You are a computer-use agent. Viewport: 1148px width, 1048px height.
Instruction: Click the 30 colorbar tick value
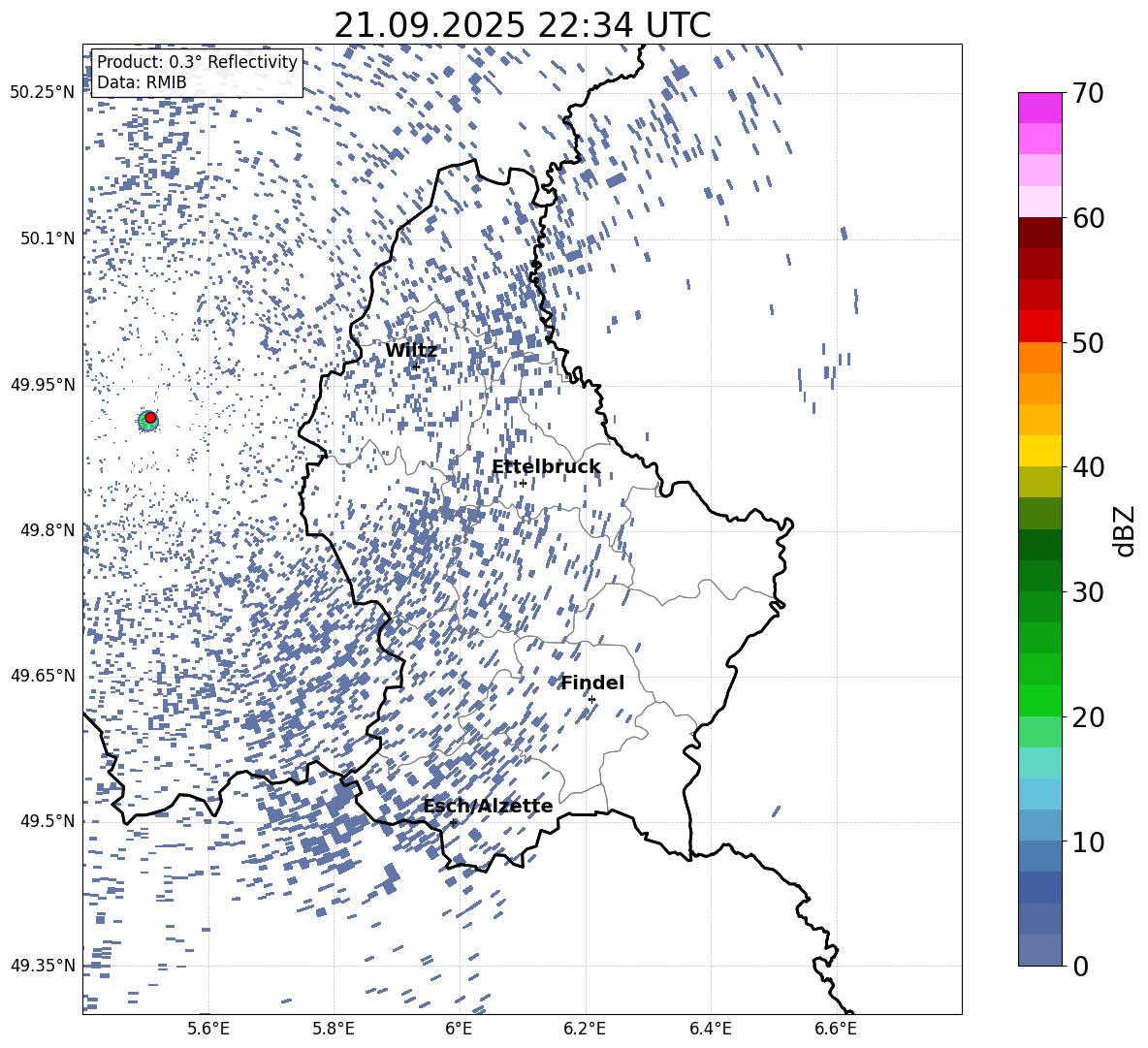[1089, 591]
